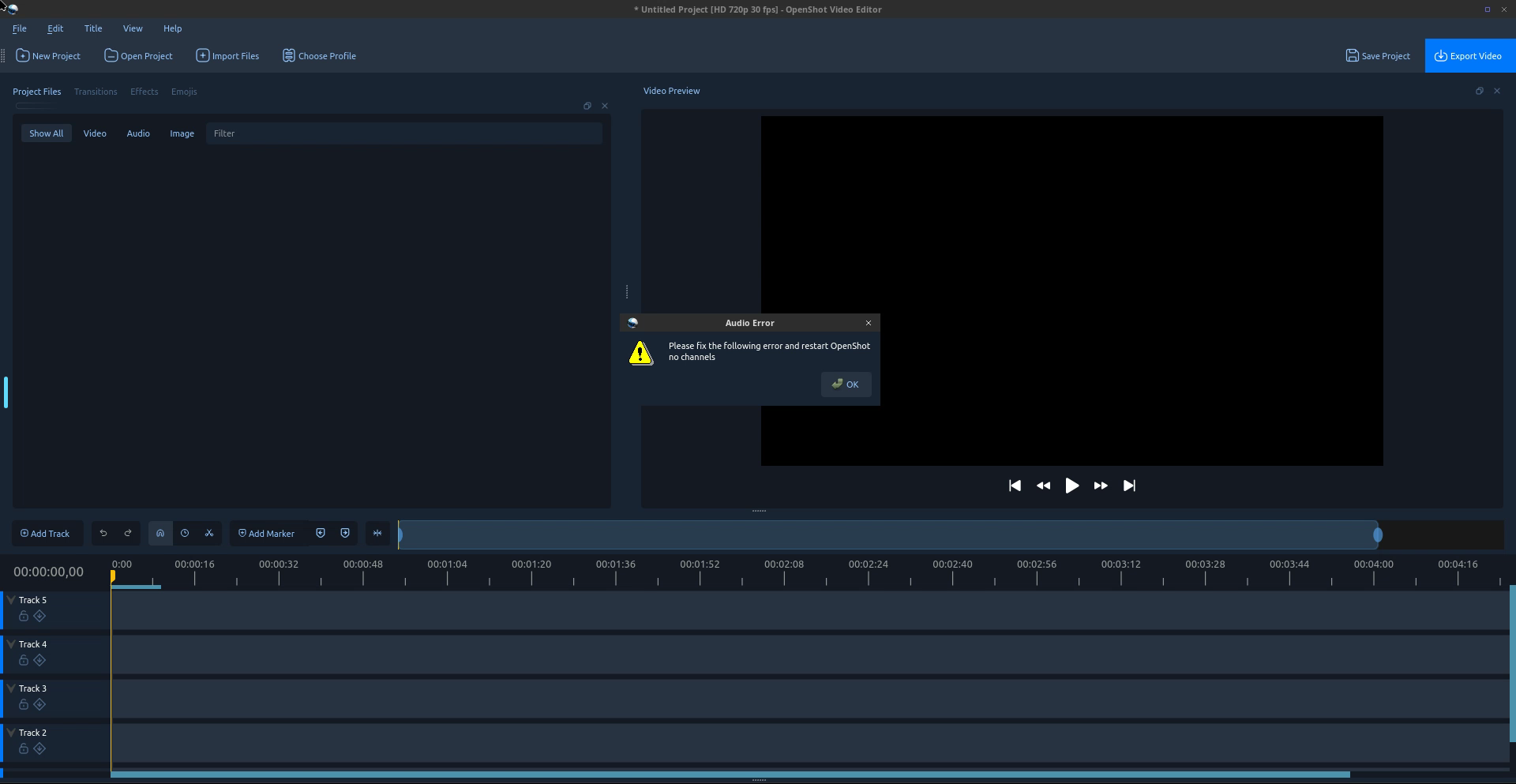Jump to next marker icon
This screenshot has width=1516, height=784.
345,534
